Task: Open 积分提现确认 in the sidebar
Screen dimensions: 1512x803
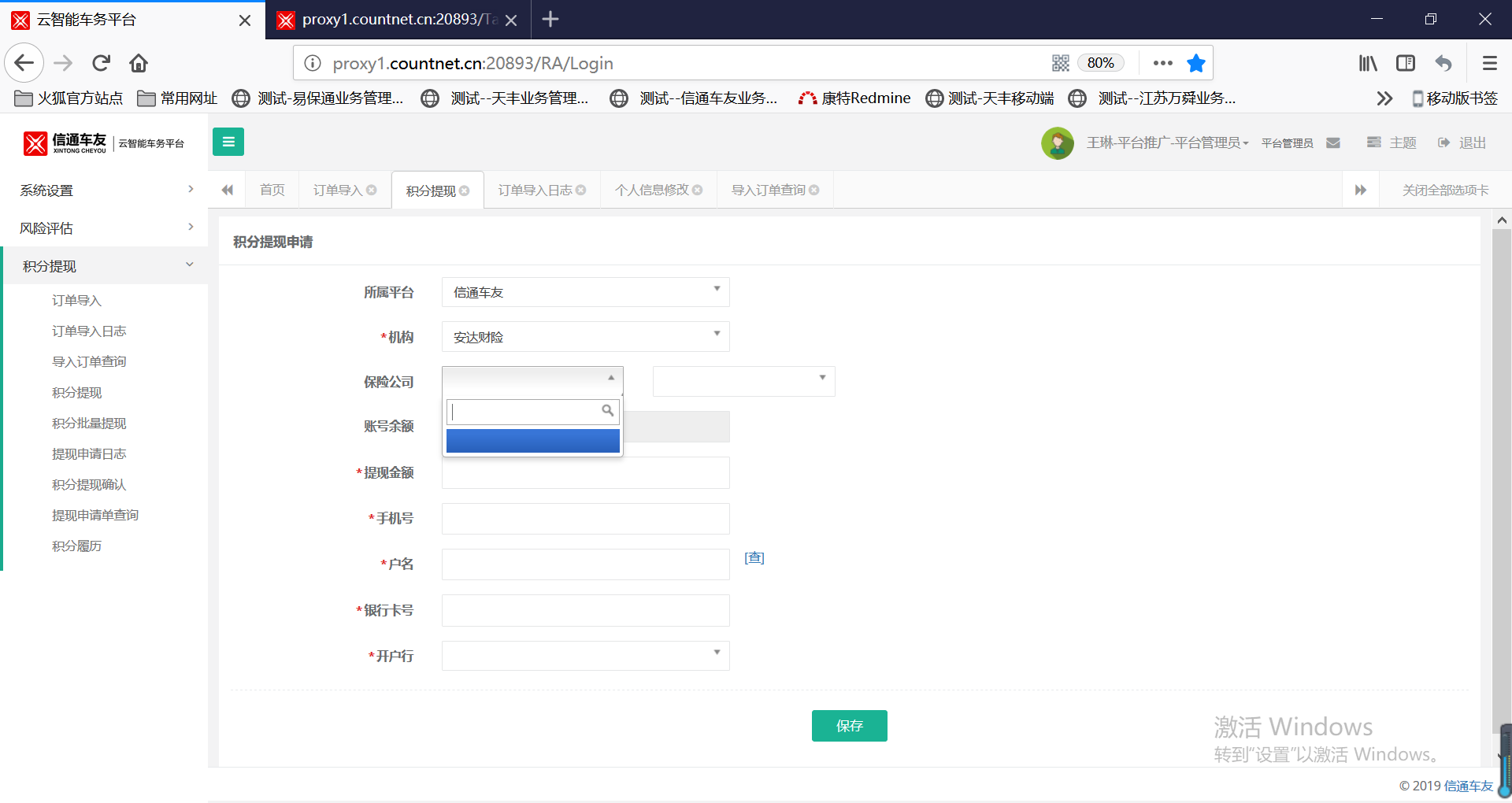Action: tap(89, 484)
